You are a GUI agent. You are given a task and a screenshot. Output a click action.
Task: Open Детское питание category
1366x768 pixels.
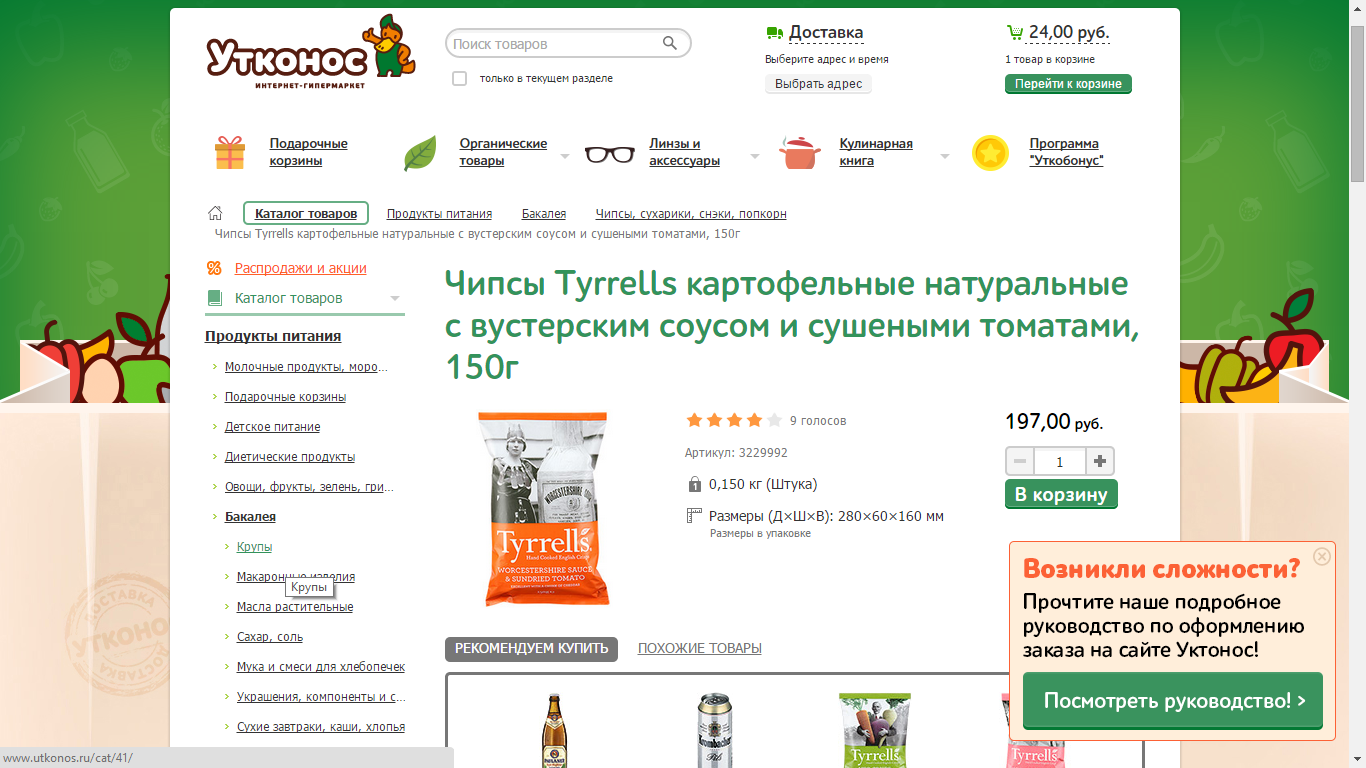(x=272, y=427)
